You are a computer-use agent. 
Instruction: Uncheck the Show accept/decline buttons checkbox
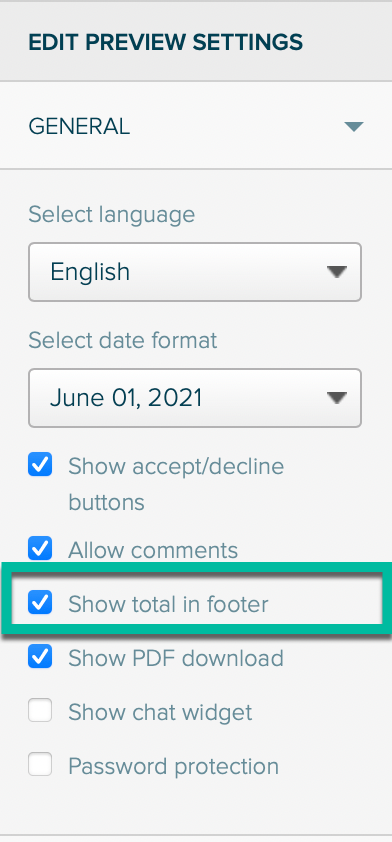click(x=40, y=464)
